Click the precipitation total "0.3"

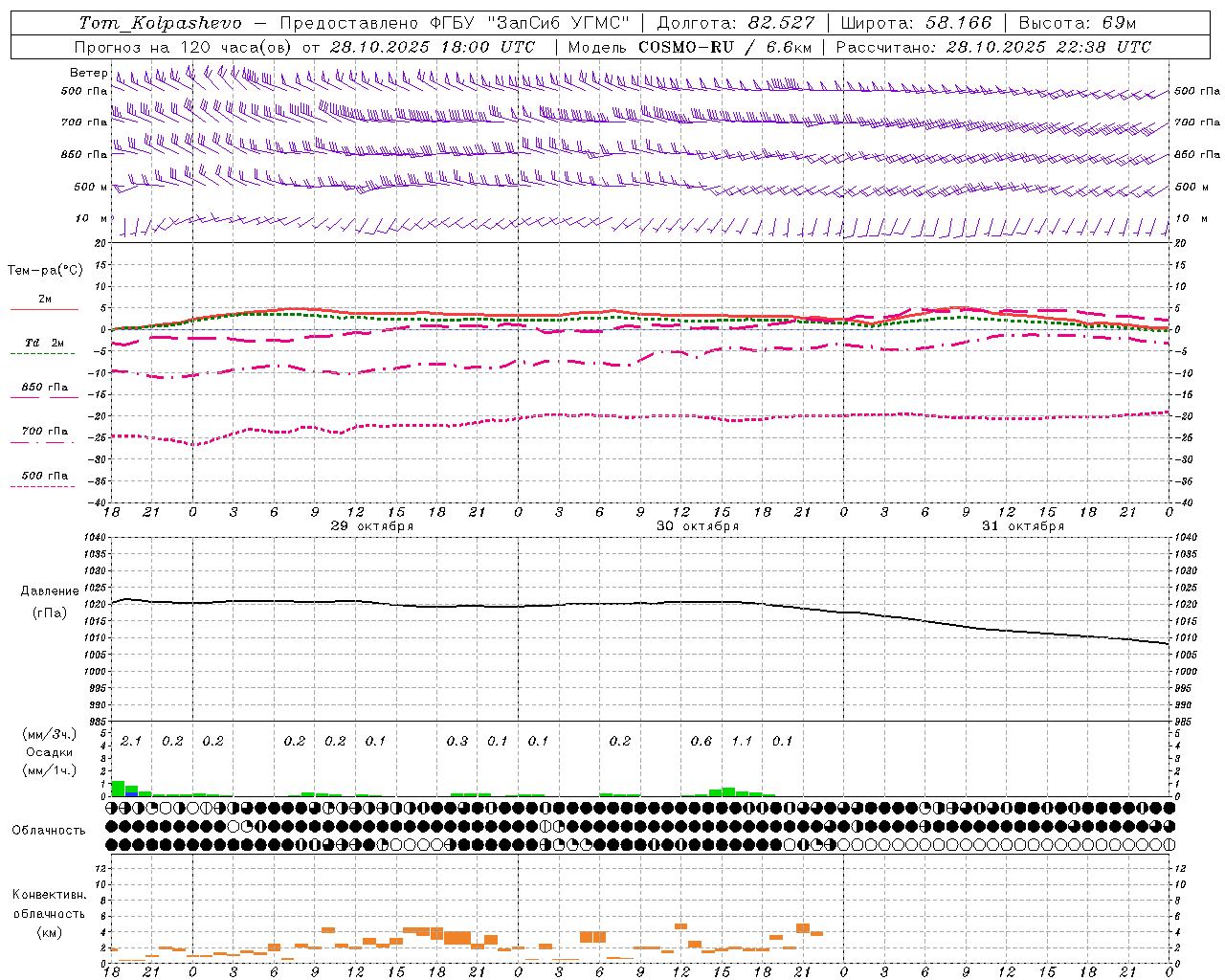[x=457, y=742]
